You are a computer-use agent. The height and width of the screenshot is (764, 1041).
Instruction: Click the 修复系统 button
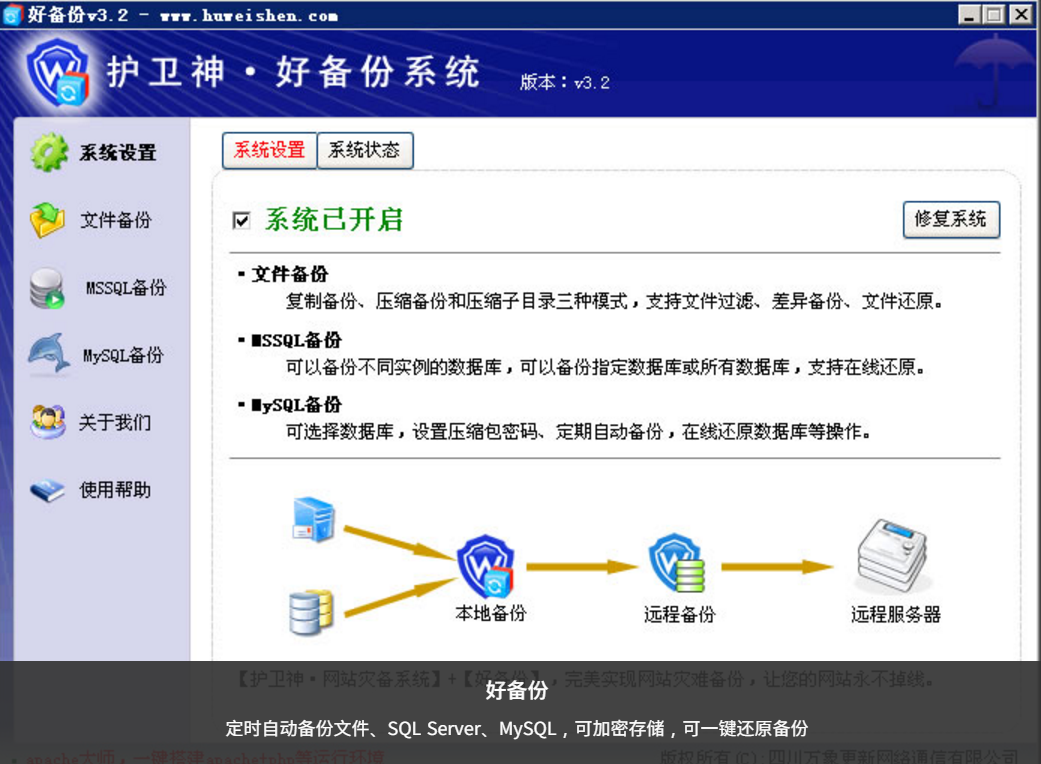click(x=951, y=219)
